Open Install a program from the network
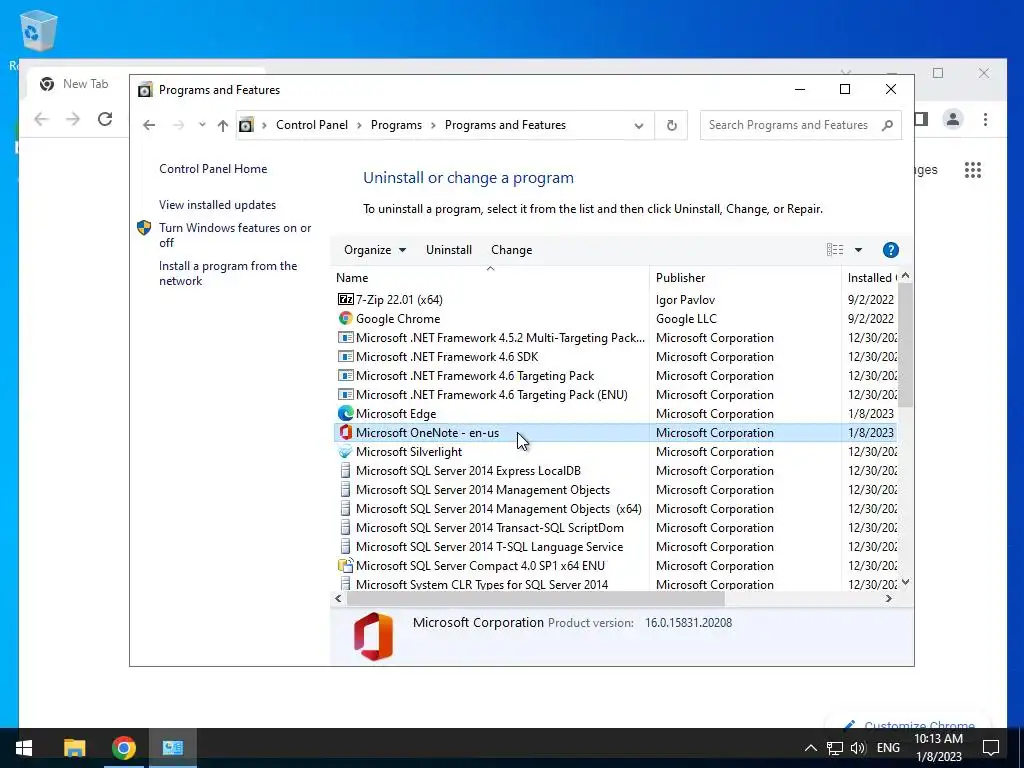 (x=228, y=273)
